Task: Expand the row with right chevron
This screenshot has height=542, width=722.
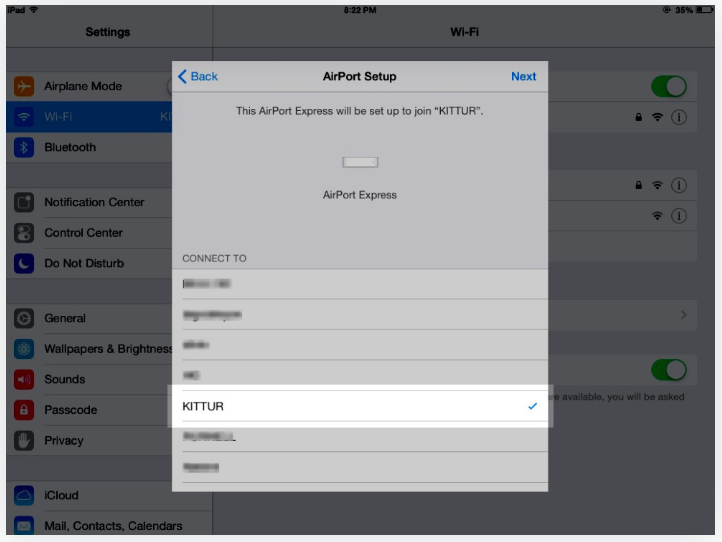Action: (683, 315)
